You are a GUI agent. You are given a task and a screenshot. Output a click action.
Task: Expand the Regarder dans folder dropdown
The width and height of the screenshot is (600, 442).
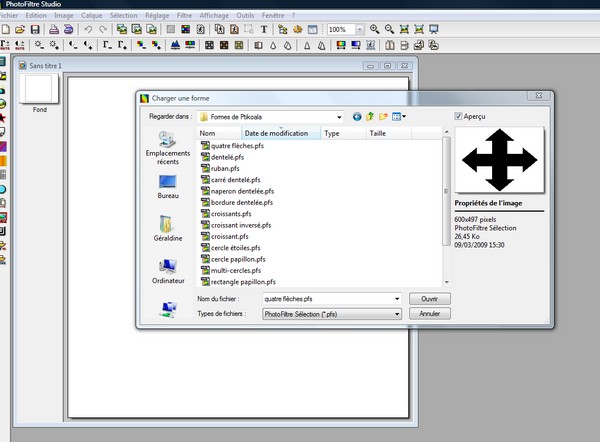(x=339, y=117)
